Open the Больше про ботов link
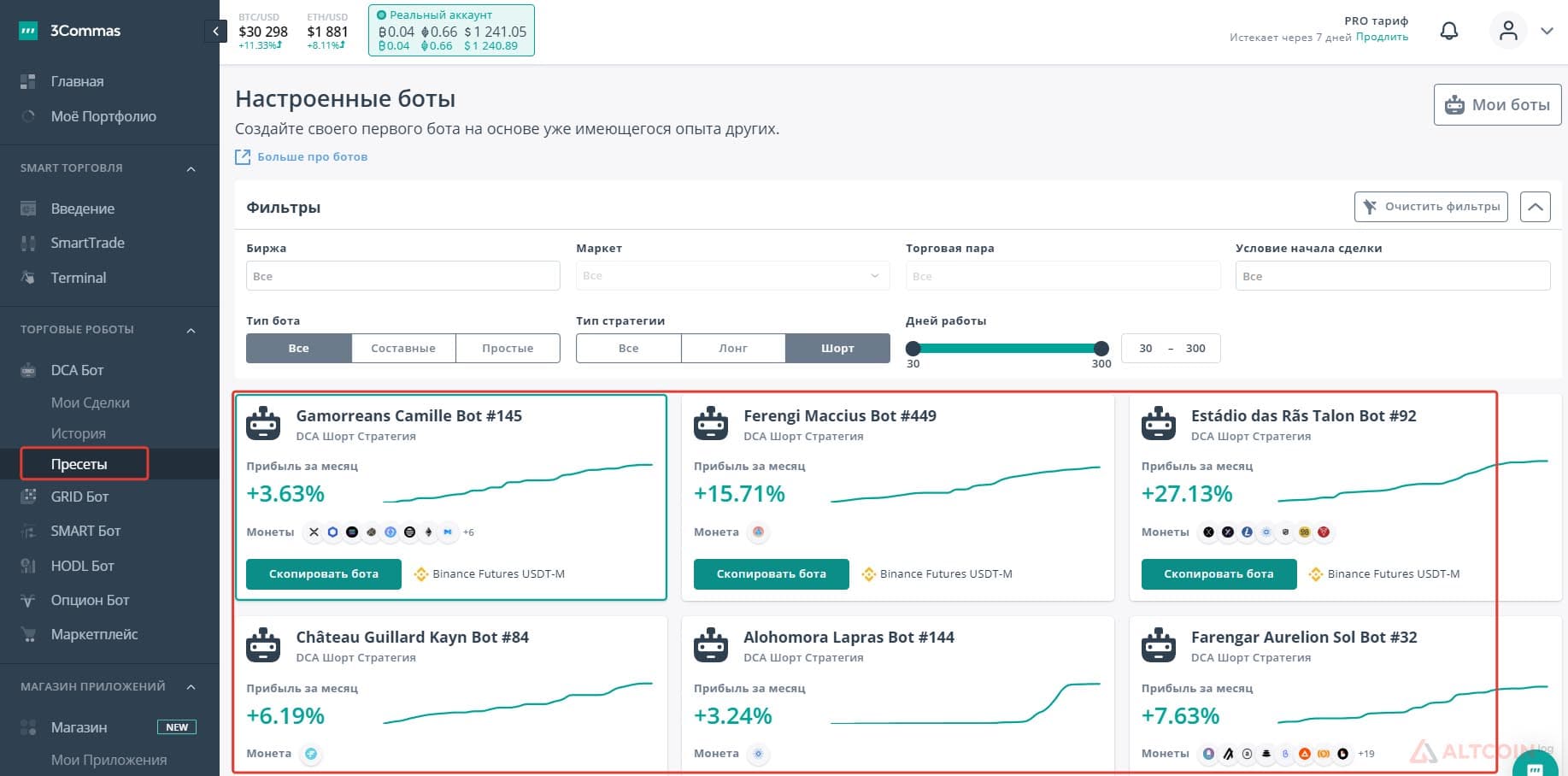 (302, 157)
